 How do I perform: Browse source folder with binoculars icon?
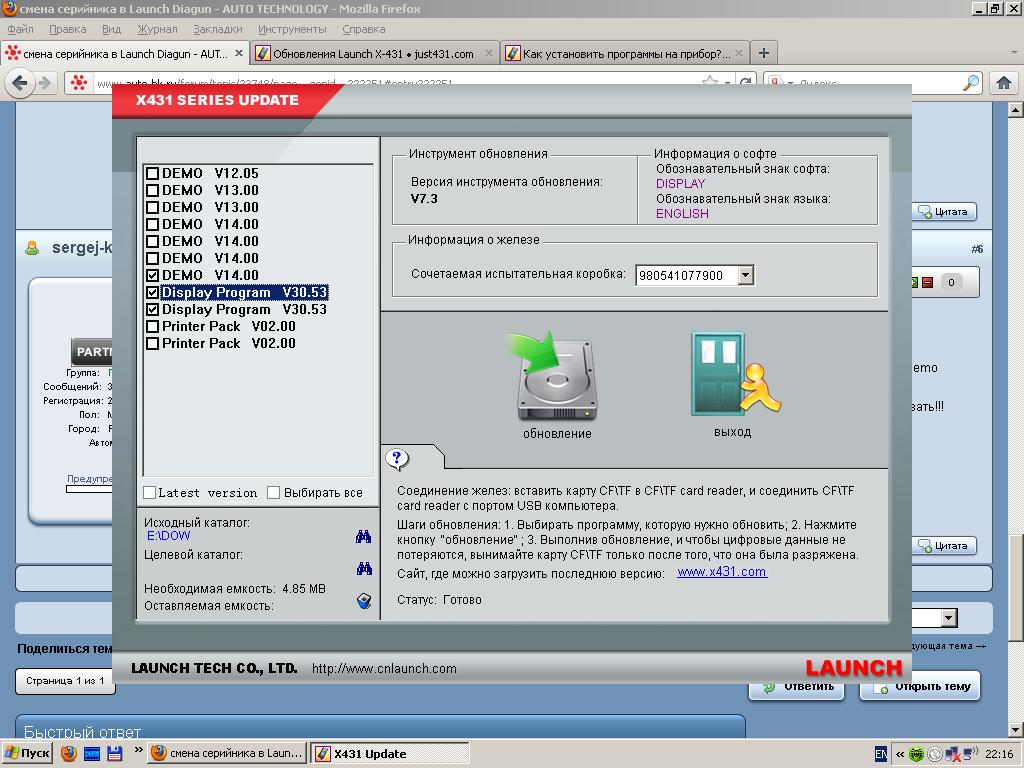click(x=364, y=537)
